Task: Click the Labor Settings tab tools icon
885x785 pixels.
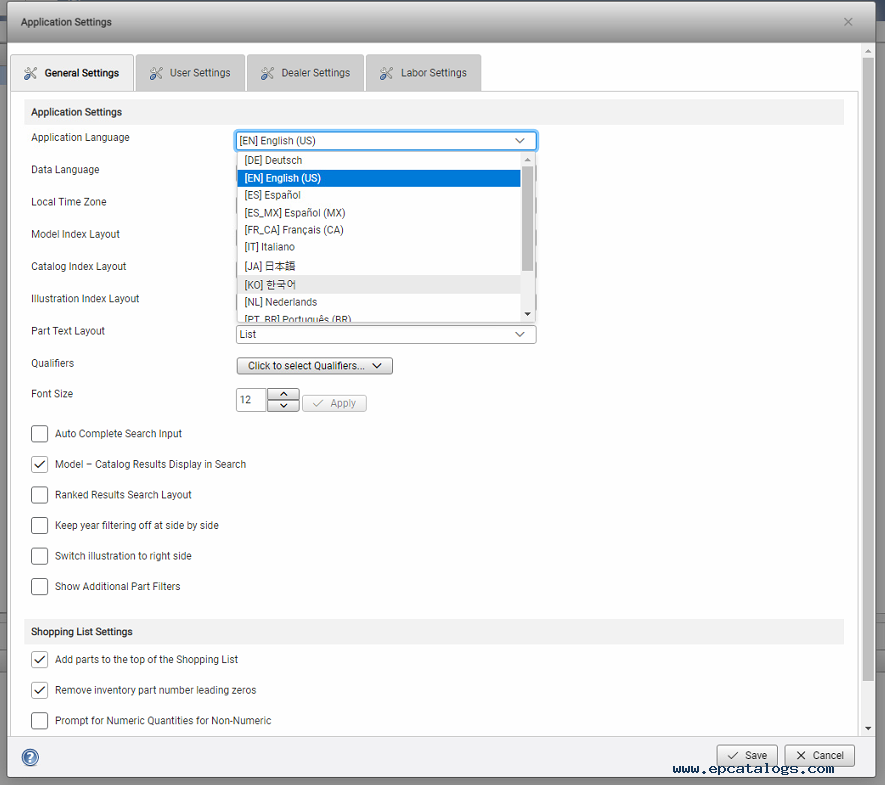Action: click(x=386, y=73)
